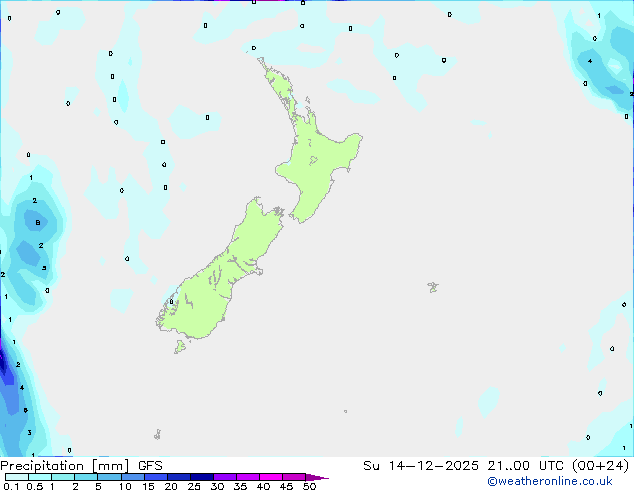Screen dimensions: 634x490
Task: Click the '(00+24)' forecast offset text
Action: coord(600,466)
